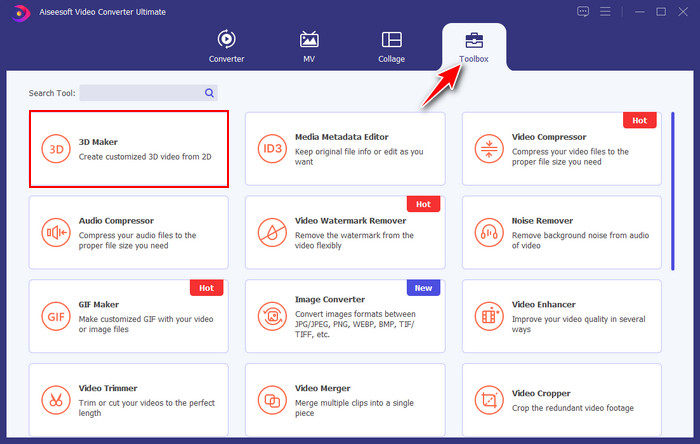Screen dimensions: 700x444
Task: Click the Media Metadata Editor title
Action: [x=342, y=137]
